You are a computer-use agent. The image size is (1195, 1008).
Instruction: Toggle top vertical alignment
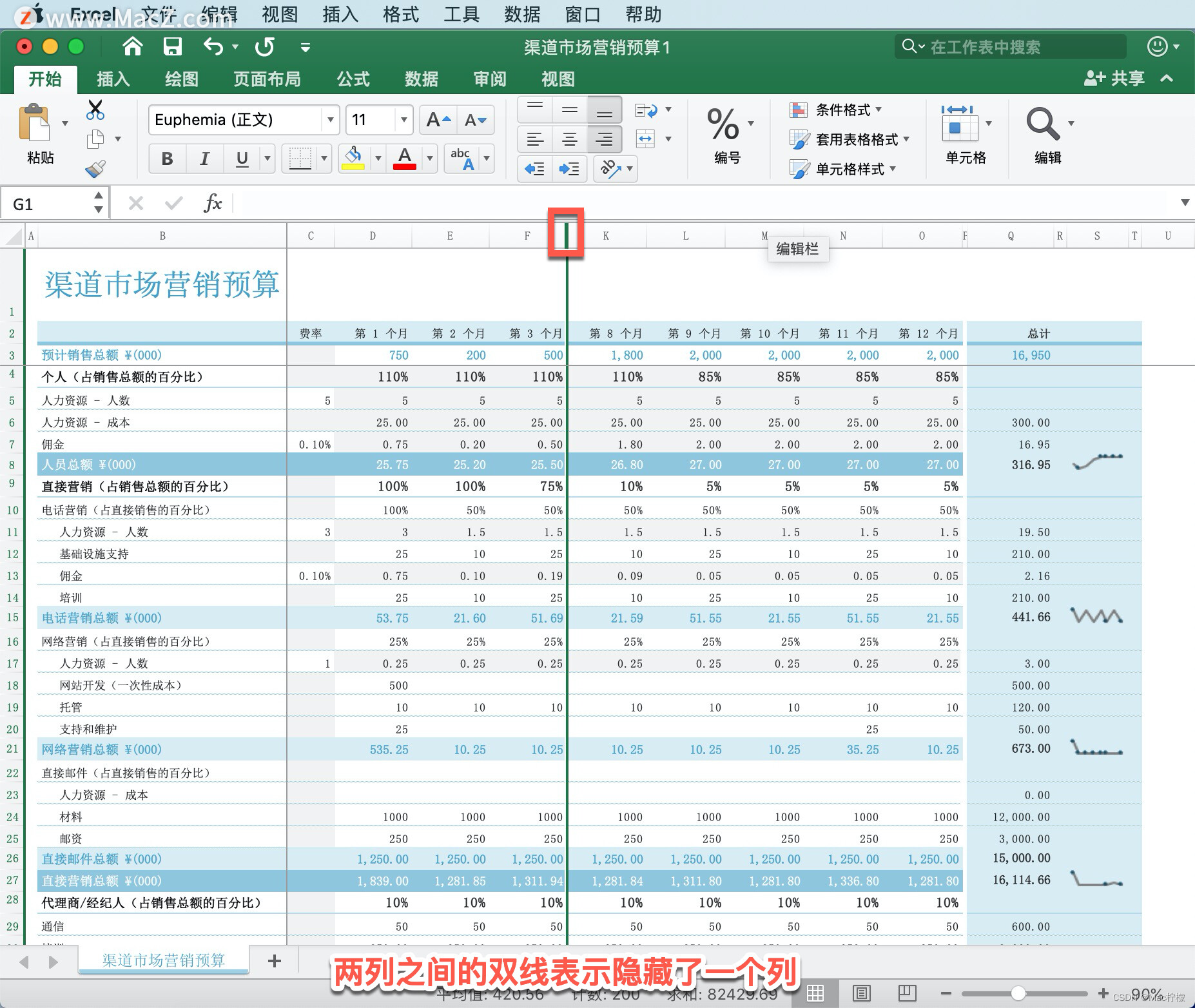[x=535, y=110]
